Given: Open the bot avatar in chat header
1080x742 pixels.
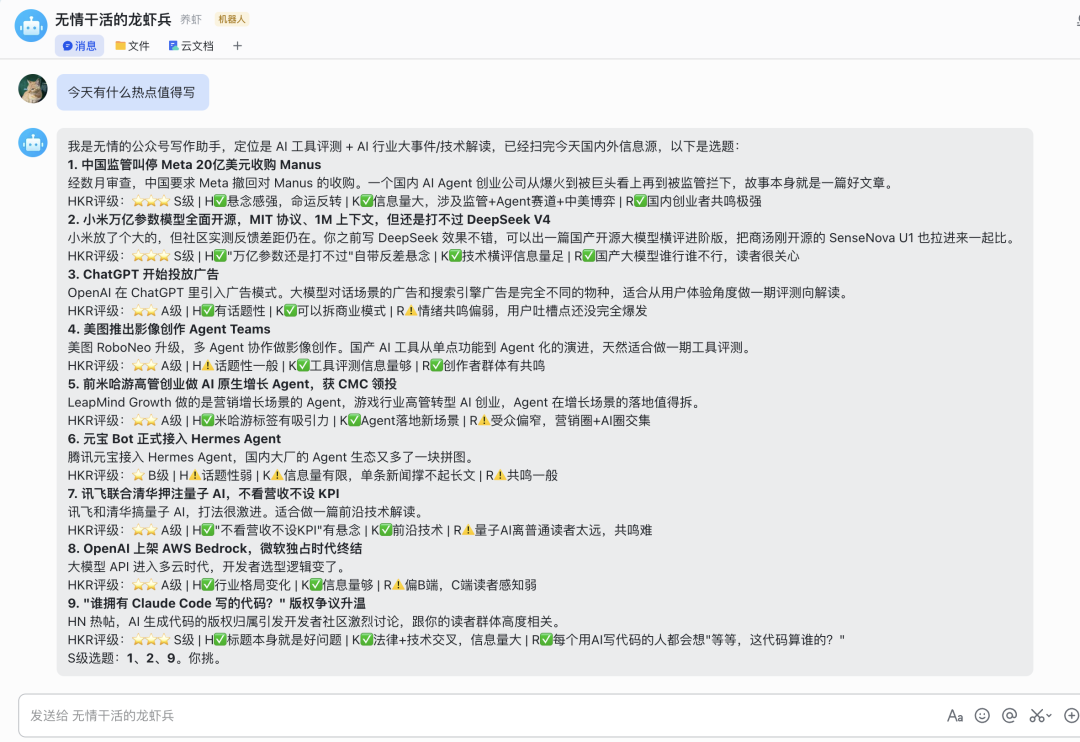Looking at the screenshot, I should pyautogui.click(x=31, y=25).
